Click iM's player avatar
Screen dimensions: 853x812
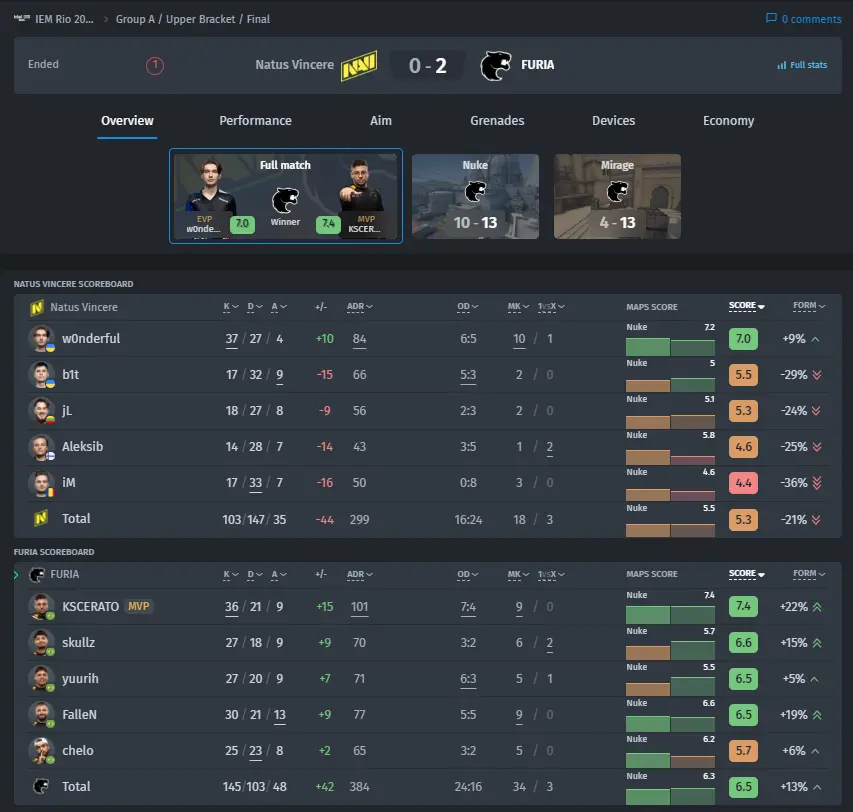[x=41, y=482]
